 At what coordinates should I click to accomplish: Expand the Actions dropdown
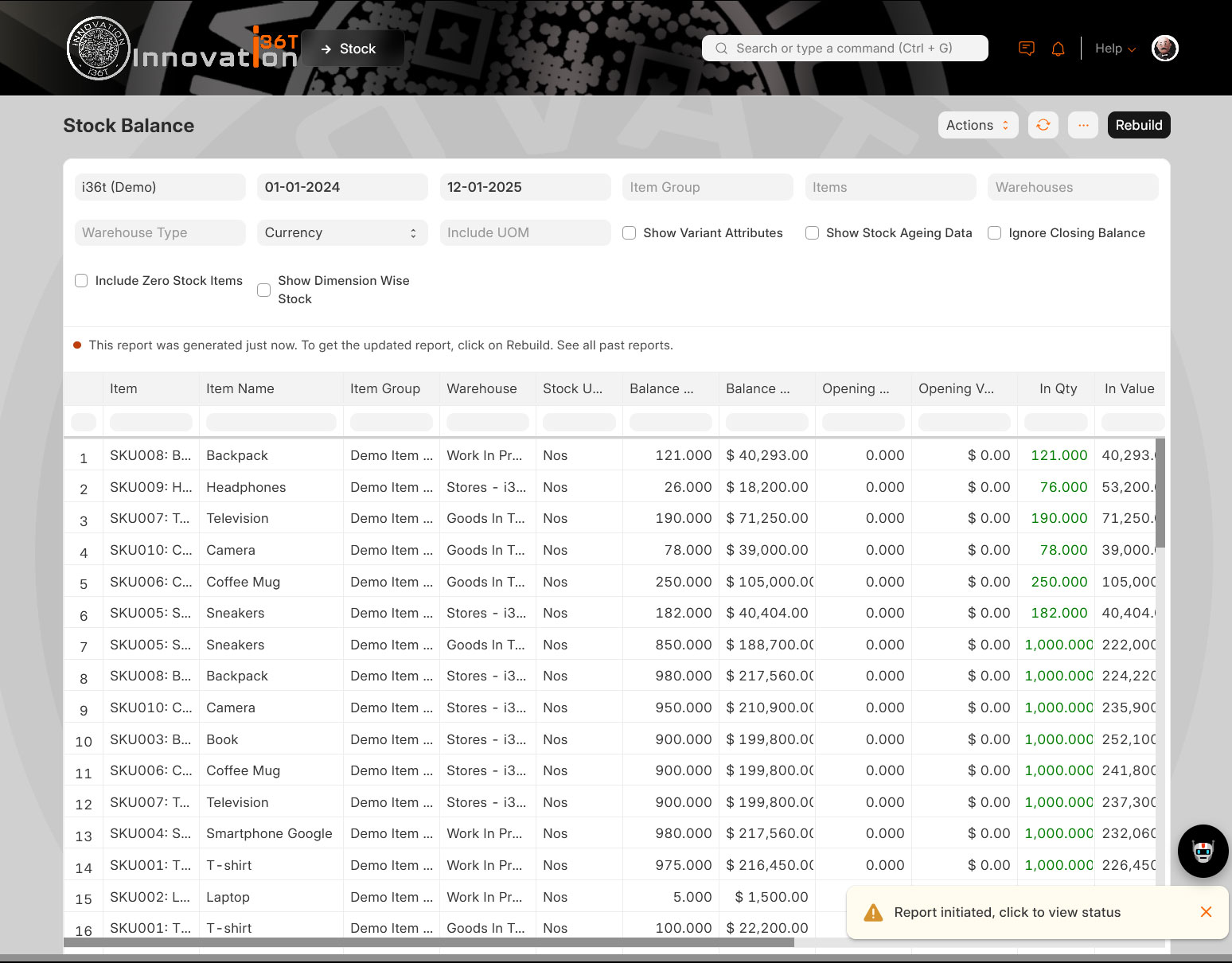tap(977, 125)
